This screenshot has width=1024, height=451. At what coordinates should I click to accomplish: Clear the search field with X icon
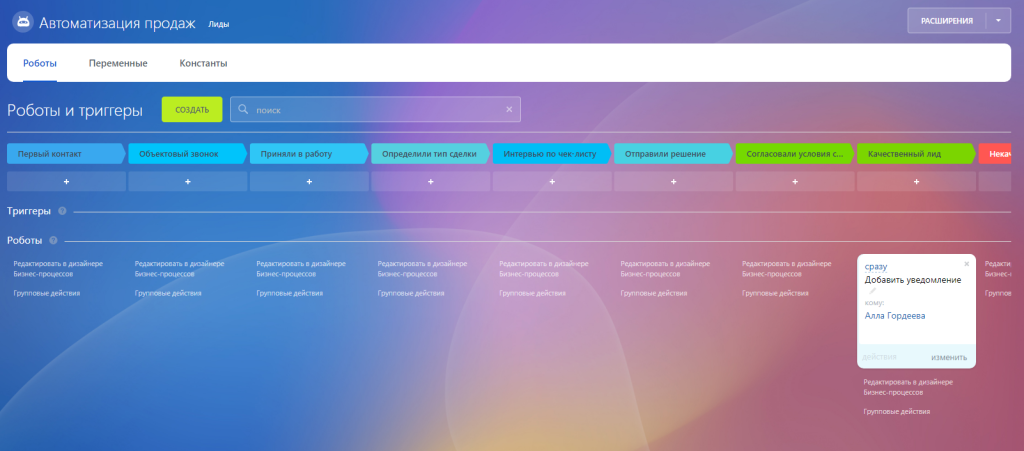point(508,109)
